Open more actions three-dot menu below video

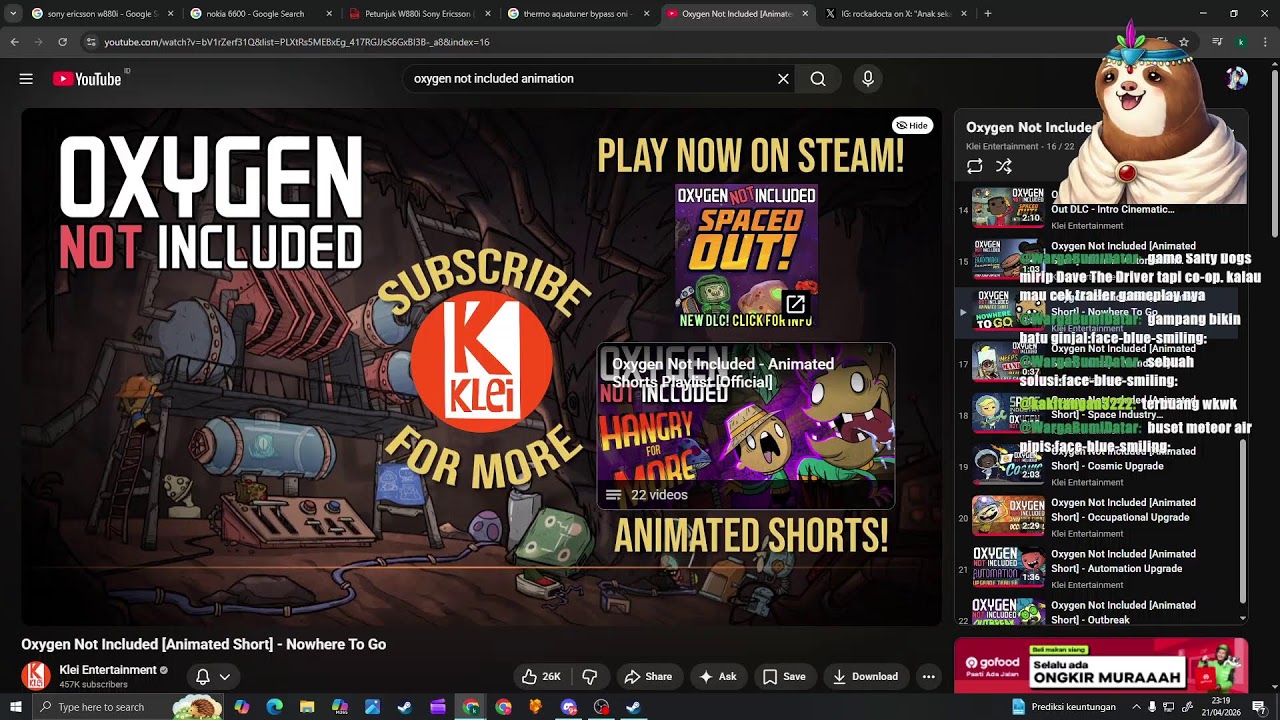(x=928, y=677)
